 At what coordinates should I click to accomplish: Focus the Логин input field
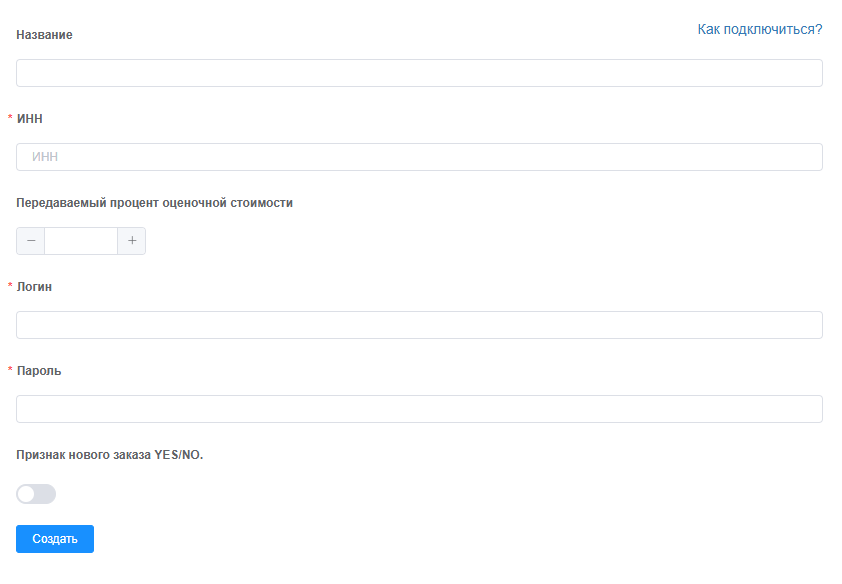419,325
